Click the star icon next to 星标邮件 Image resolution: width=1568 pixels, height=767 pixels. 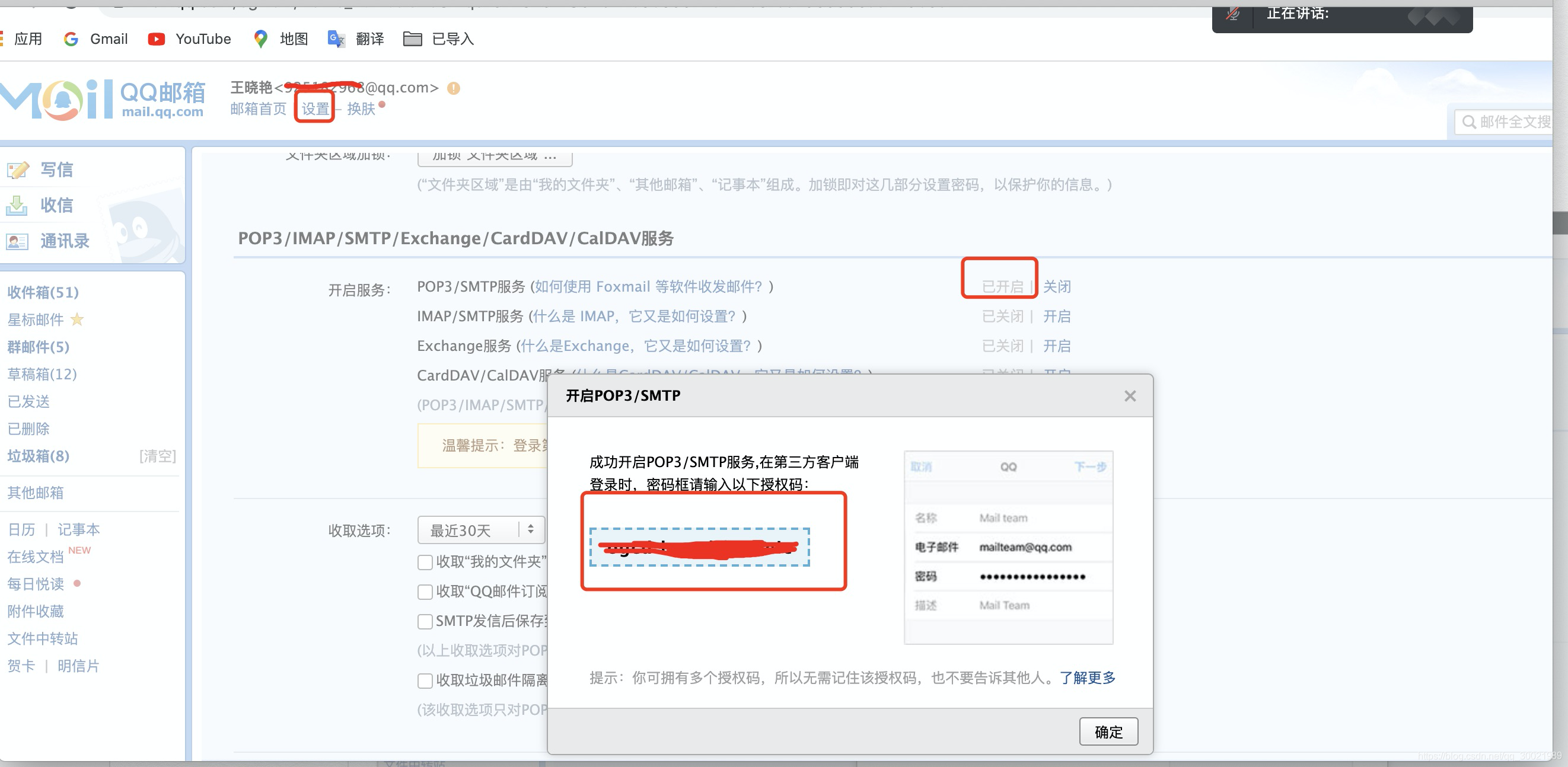click(77, 319)
